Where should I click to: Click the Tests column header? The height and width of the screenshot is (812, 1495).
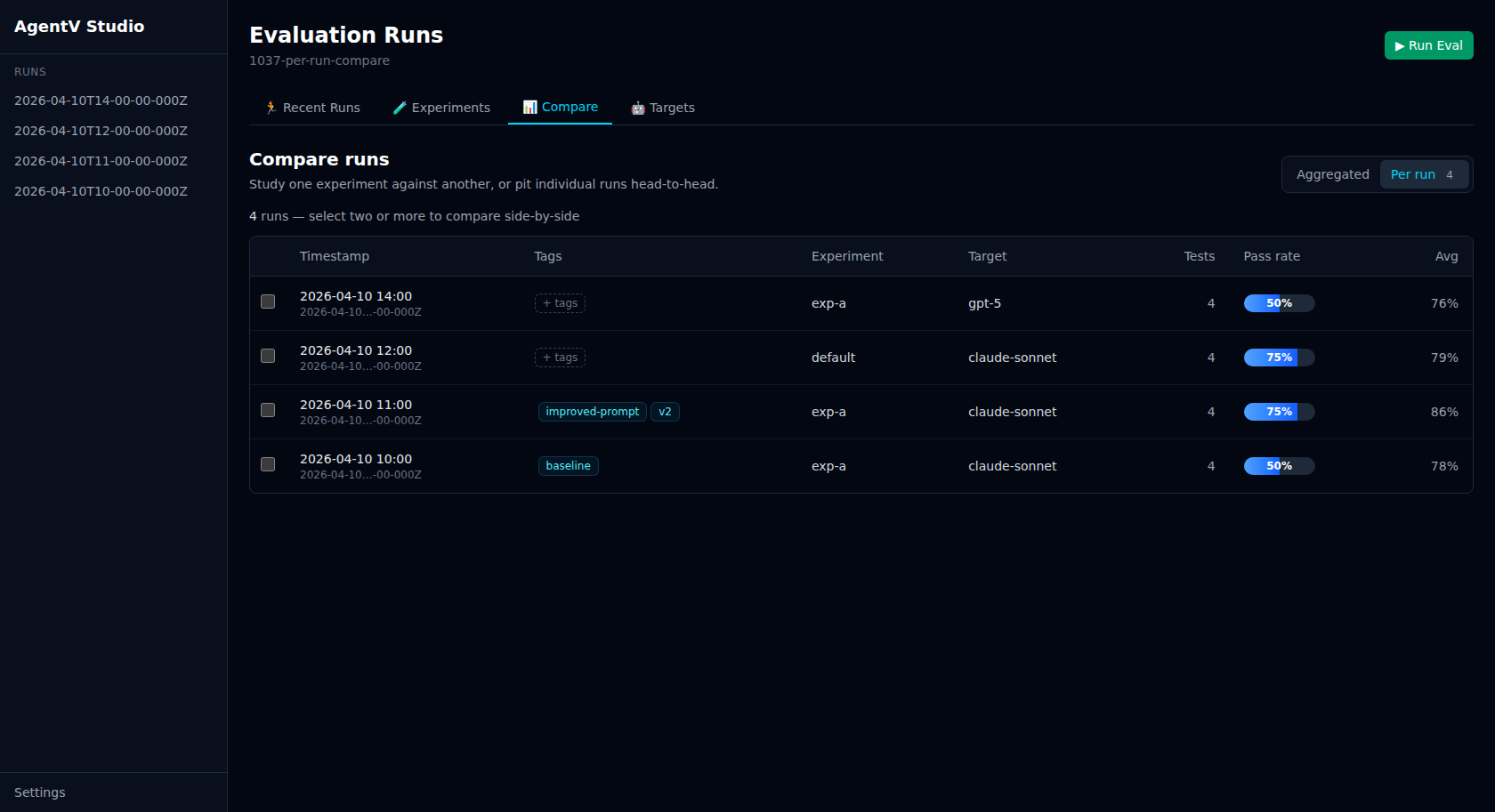click(1199, 256)
